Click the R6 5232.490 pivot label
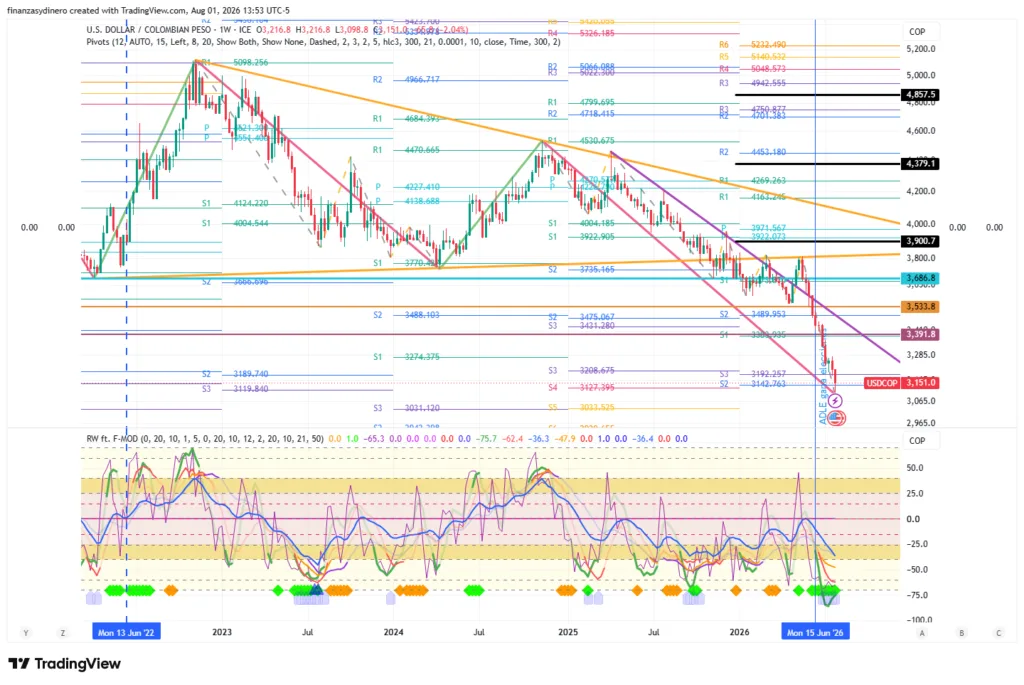The height and width of the screenshot is (685, 1024). click(752, 45)
